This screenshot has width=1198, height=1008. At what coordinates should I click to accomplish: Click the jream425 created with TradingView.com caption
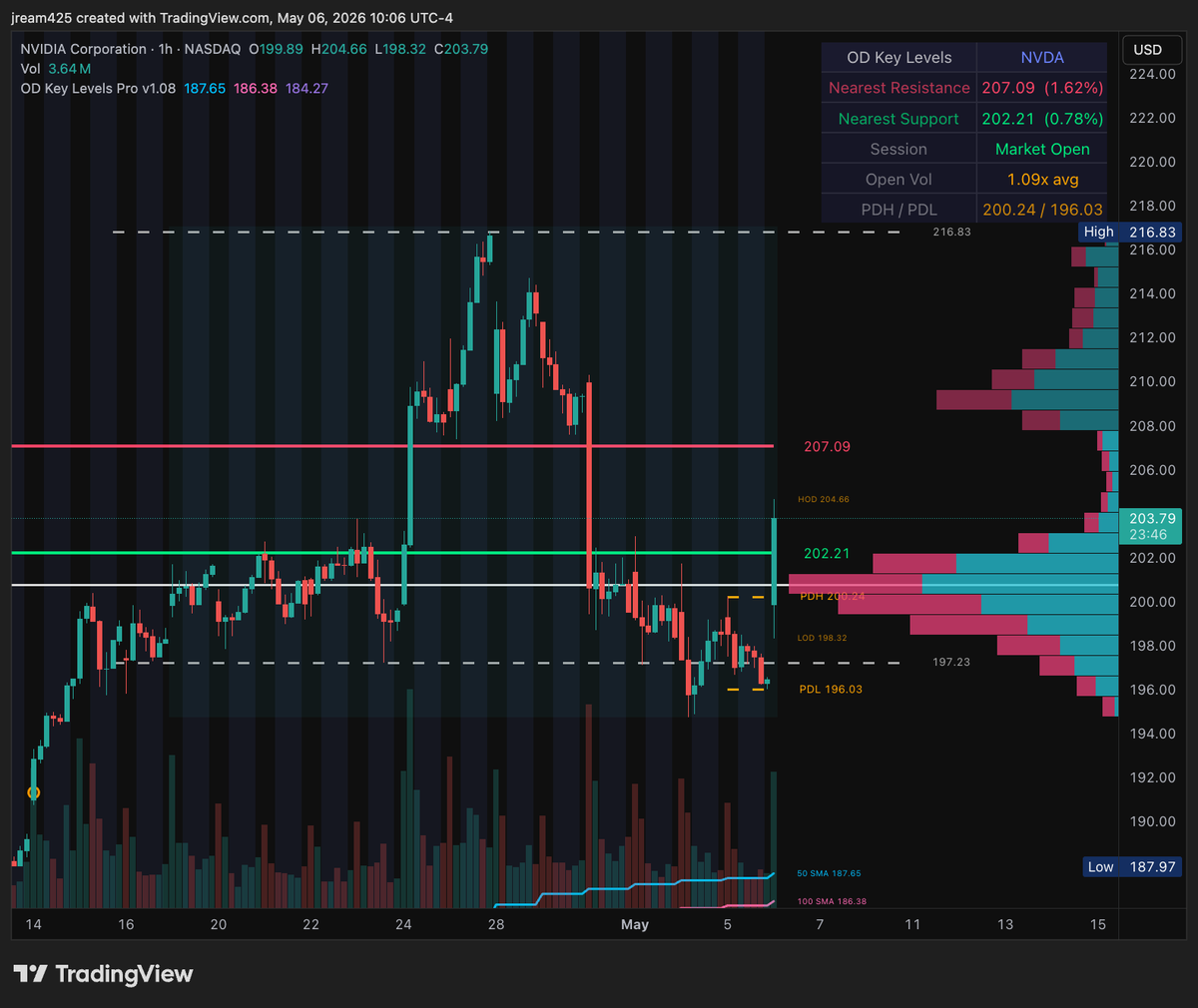click(232, 18)
